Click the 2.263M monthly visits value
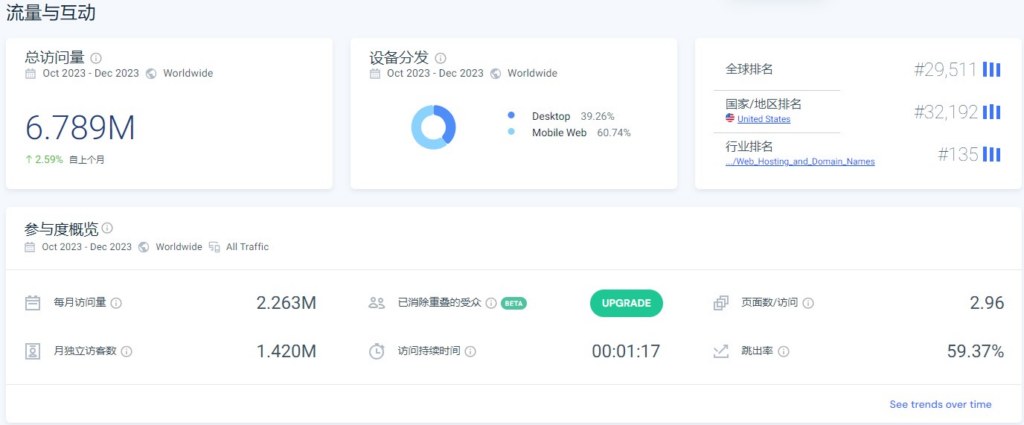Viewport: 1024px width, 425px height. point(286,303)
